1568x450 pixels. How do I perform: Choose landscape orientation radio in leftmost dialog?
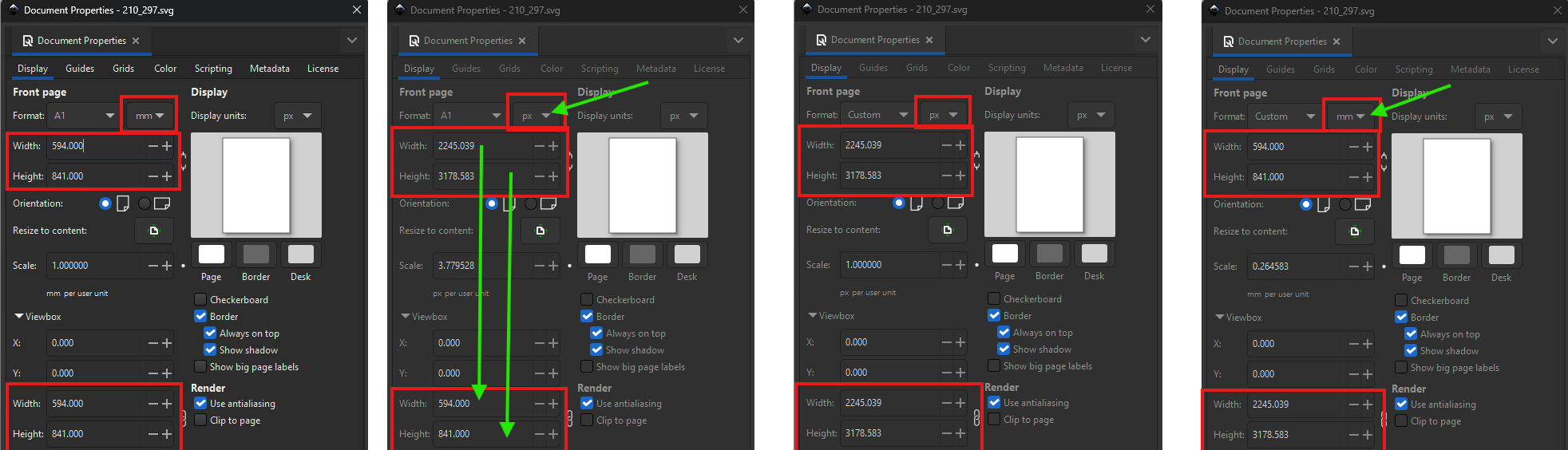pos(145,203)
